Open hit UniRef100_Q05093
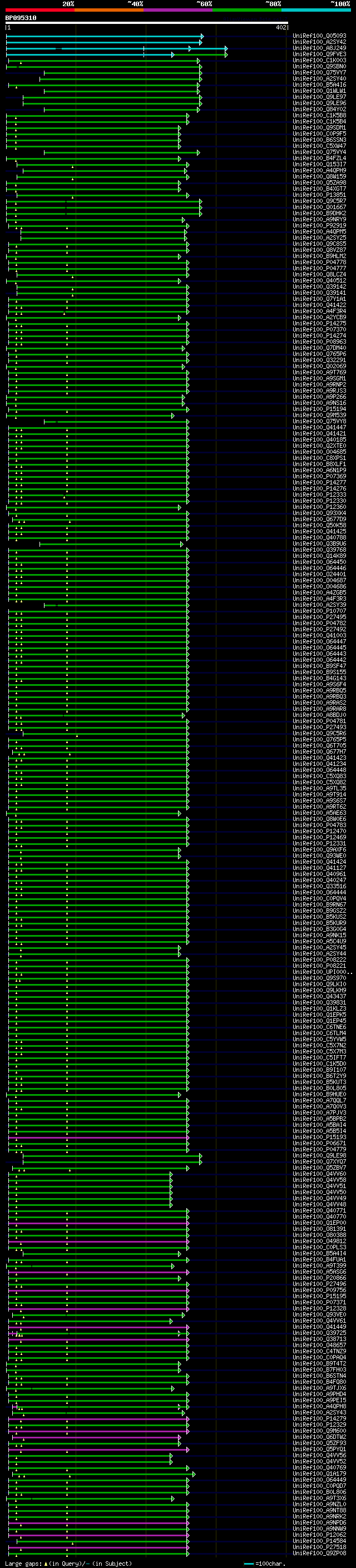356x1568 pixels. click(319, 36)
